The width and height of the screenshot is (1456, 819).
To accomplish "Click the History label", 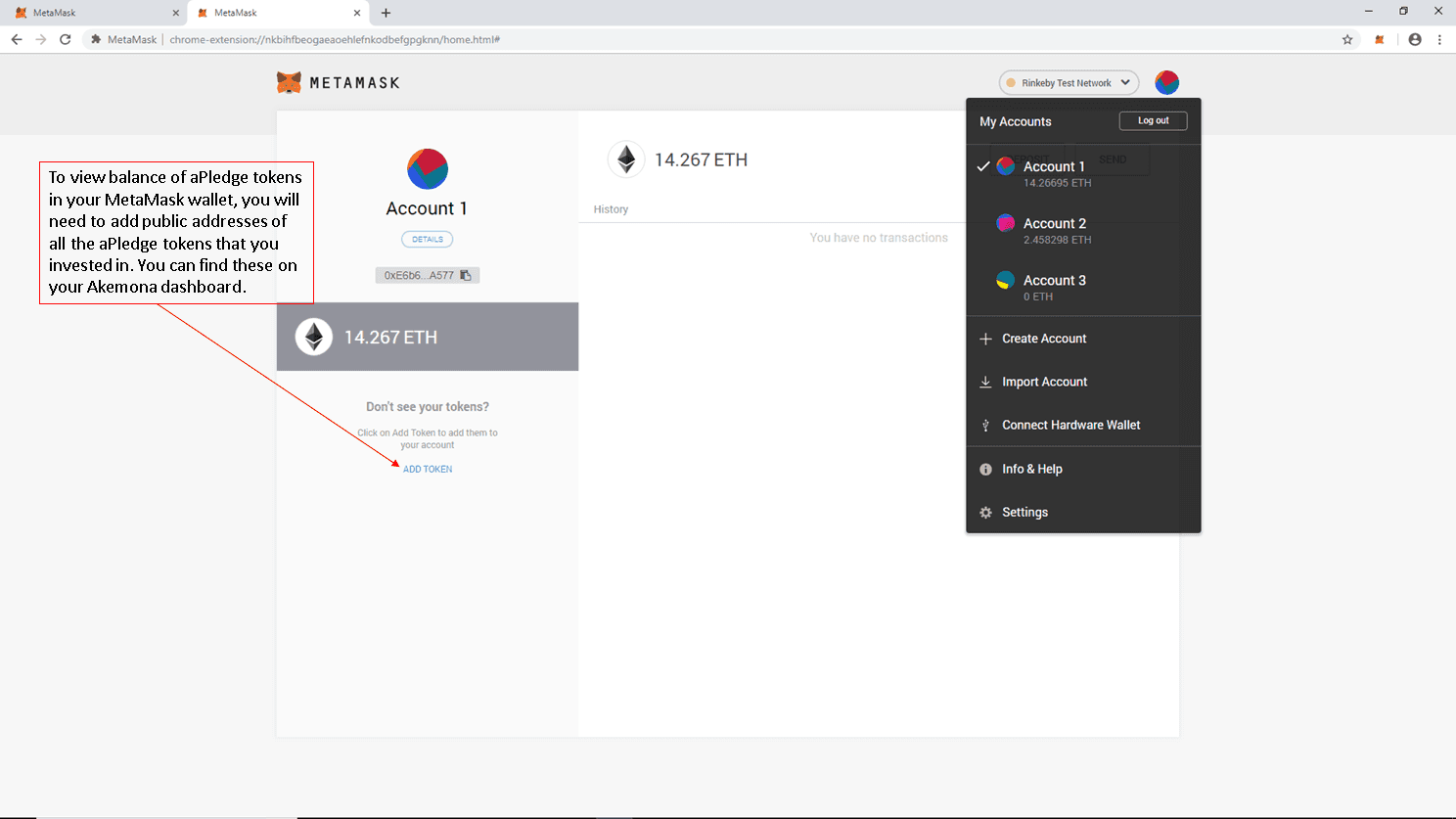I will pyautogui.click(x=611, y=209).
